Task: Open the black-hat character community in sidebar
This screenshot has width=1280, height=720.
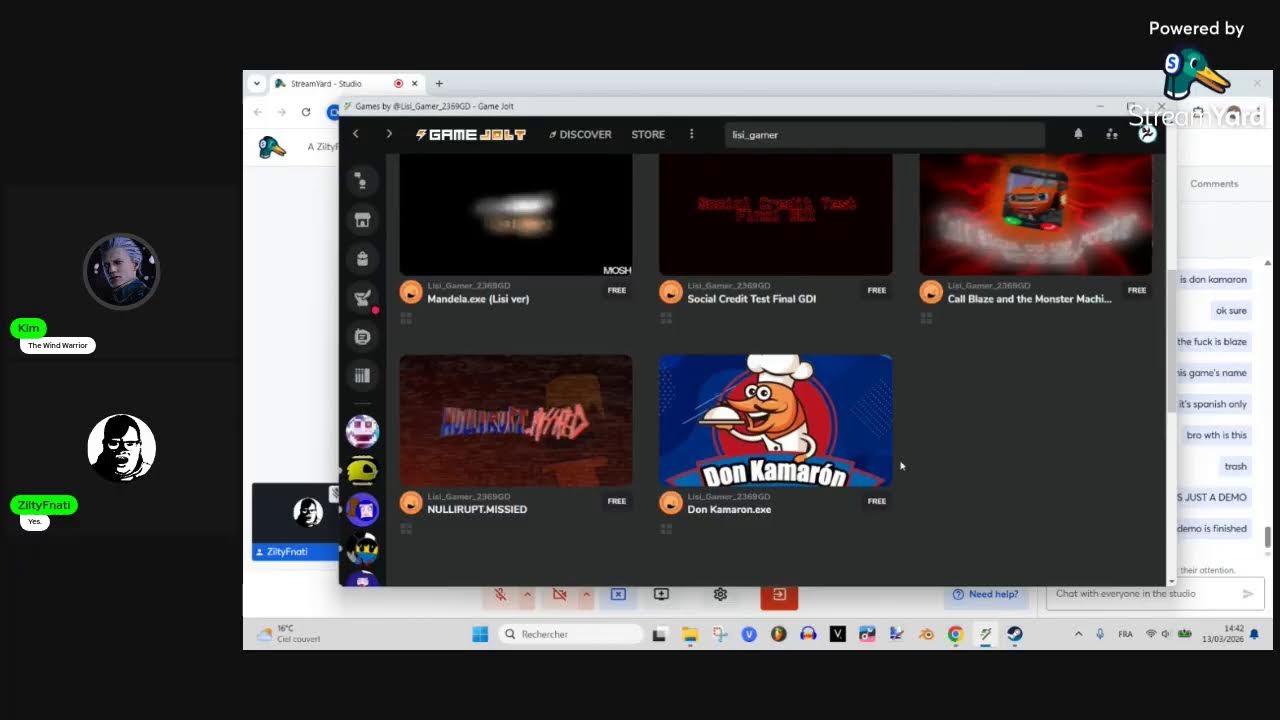Action: point(362,548)
